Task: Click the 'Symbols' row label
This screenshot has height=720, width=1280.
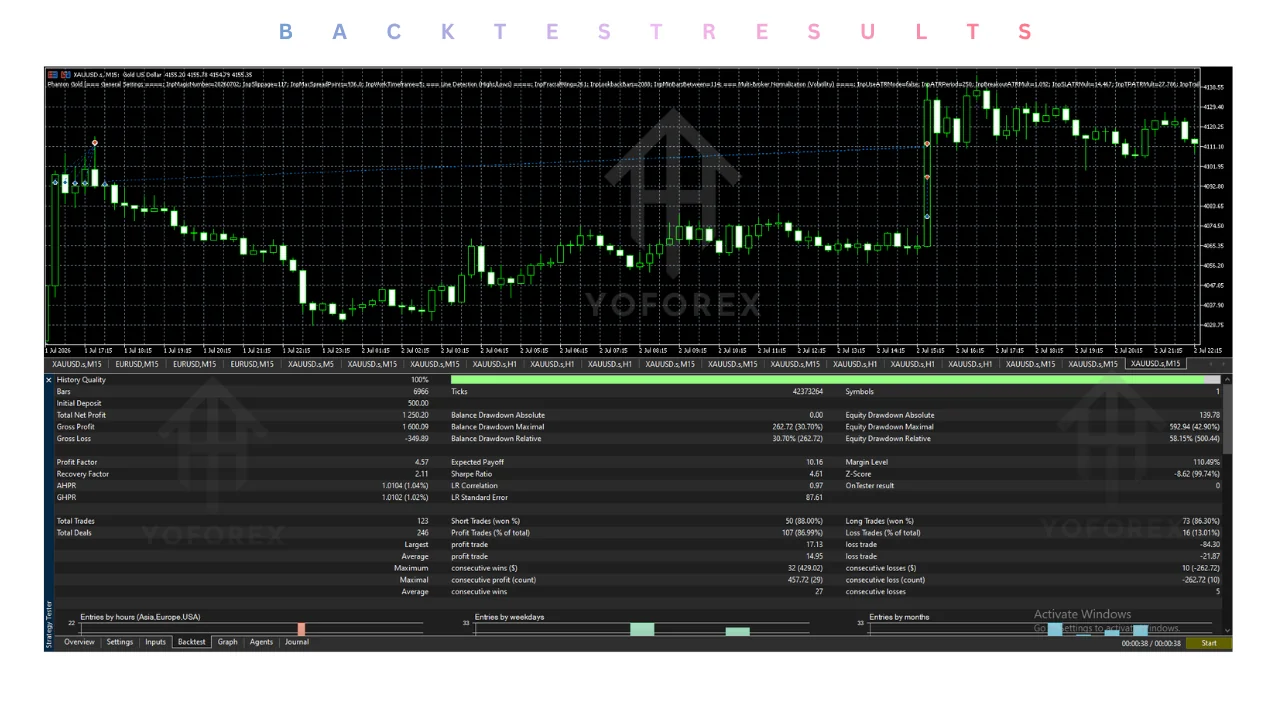Action: (x=859, y=392)
